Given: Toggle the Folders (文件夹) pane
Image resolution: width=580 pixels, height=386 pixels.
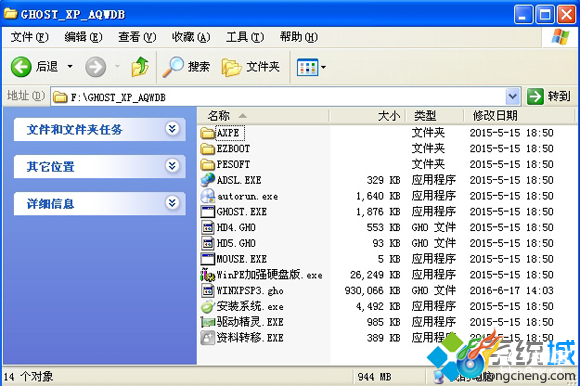Looking at the screenshot, I should point(250,67).
